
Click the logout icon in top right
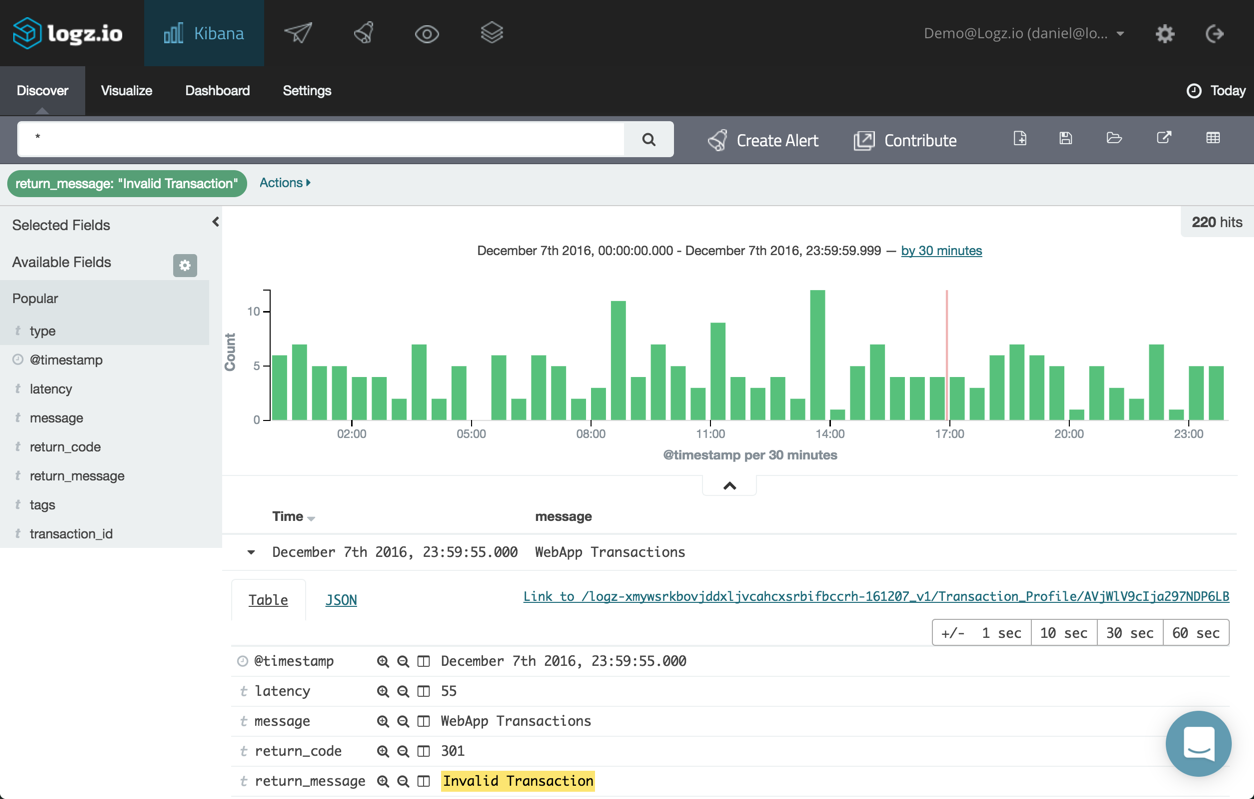coord(1215,34)
